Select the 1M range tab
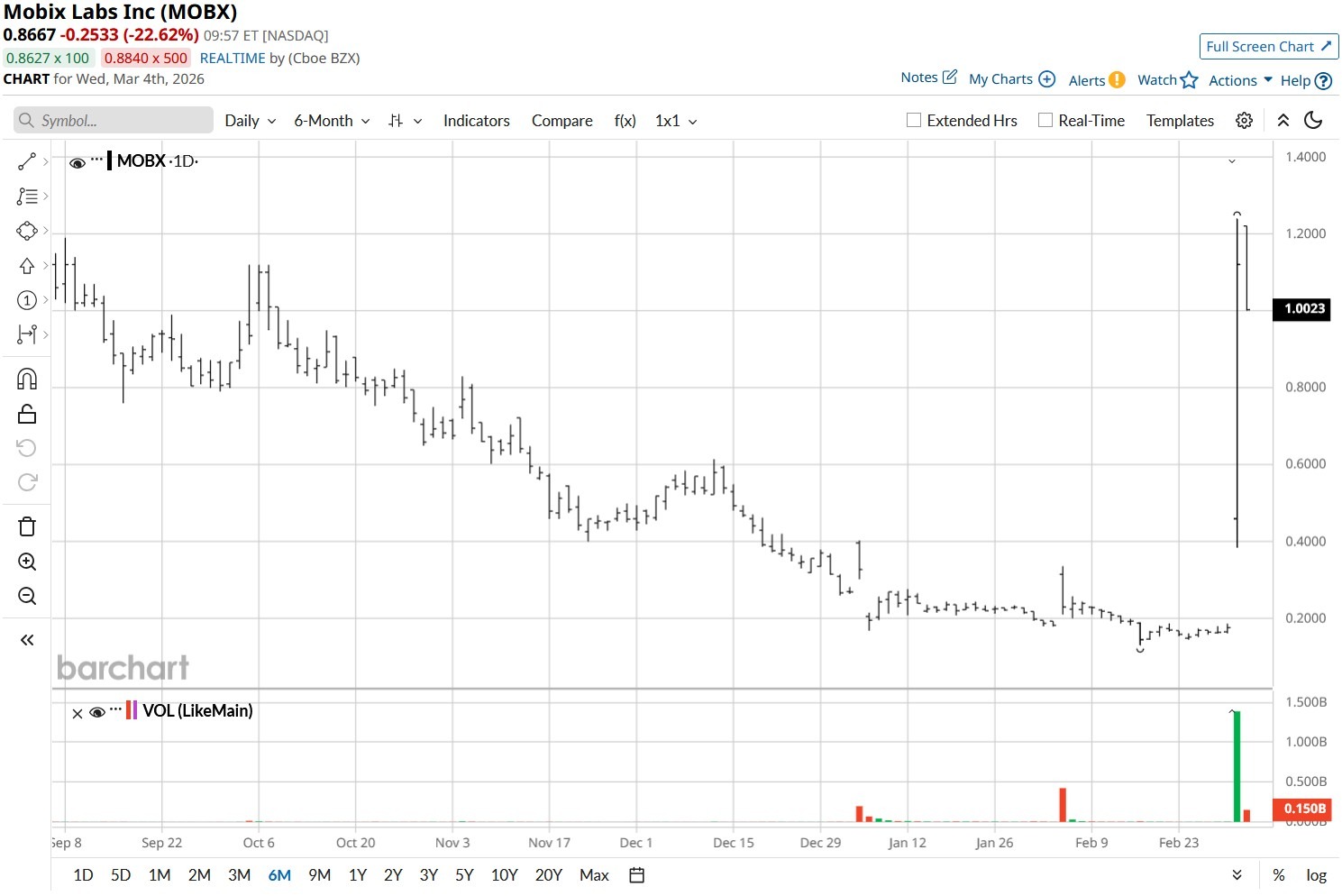The height and width of the screenshot is (896, 1342). click(x=160, y=875)
